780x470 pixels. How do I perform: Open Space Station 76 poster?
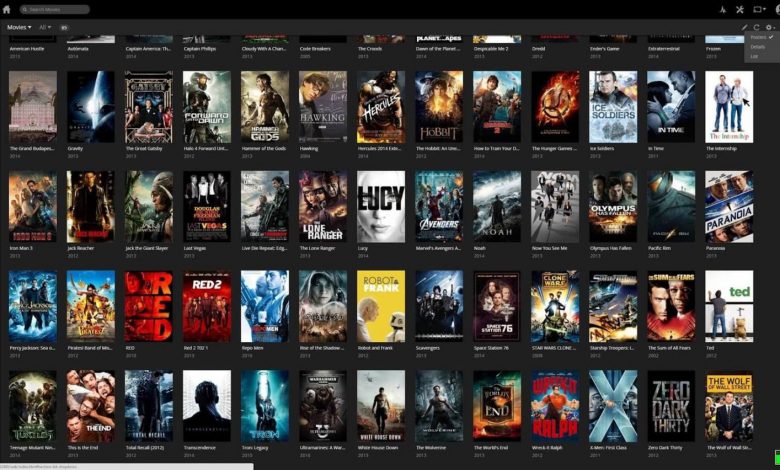point(497,306)
